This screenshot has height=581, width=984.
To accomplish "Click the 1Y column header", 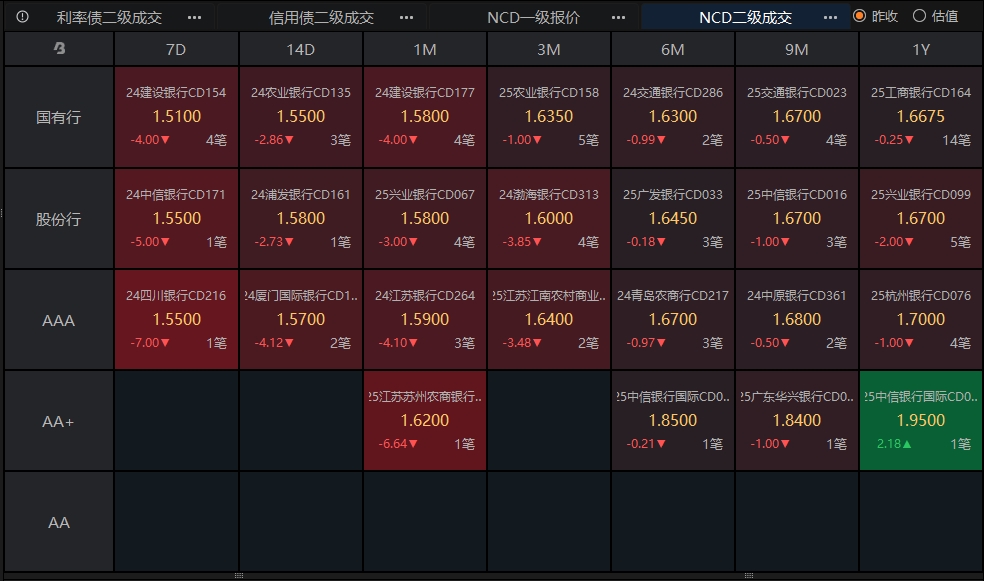I will 921,49.
